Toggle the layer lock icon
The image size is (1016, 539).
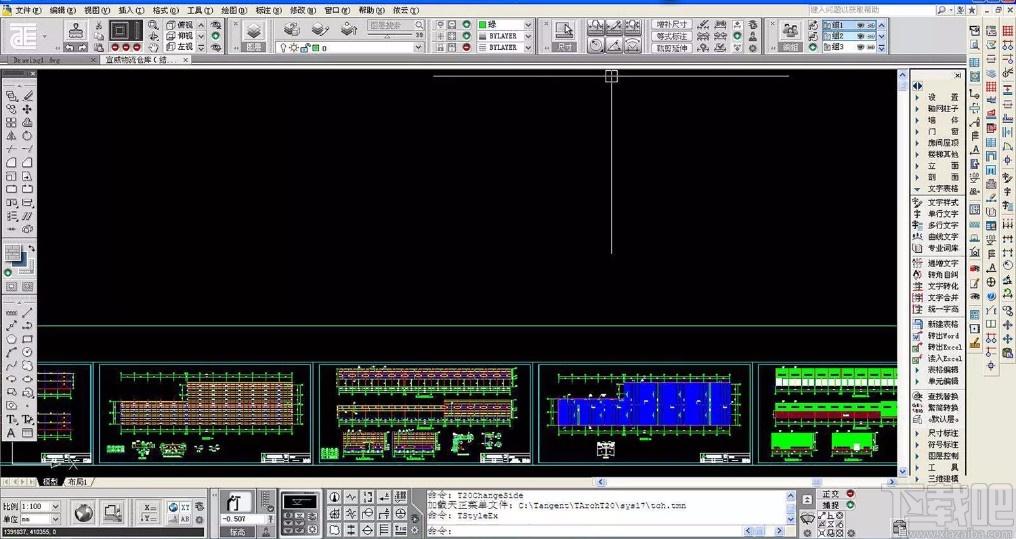pyautogui.click(x=305, y=48)
